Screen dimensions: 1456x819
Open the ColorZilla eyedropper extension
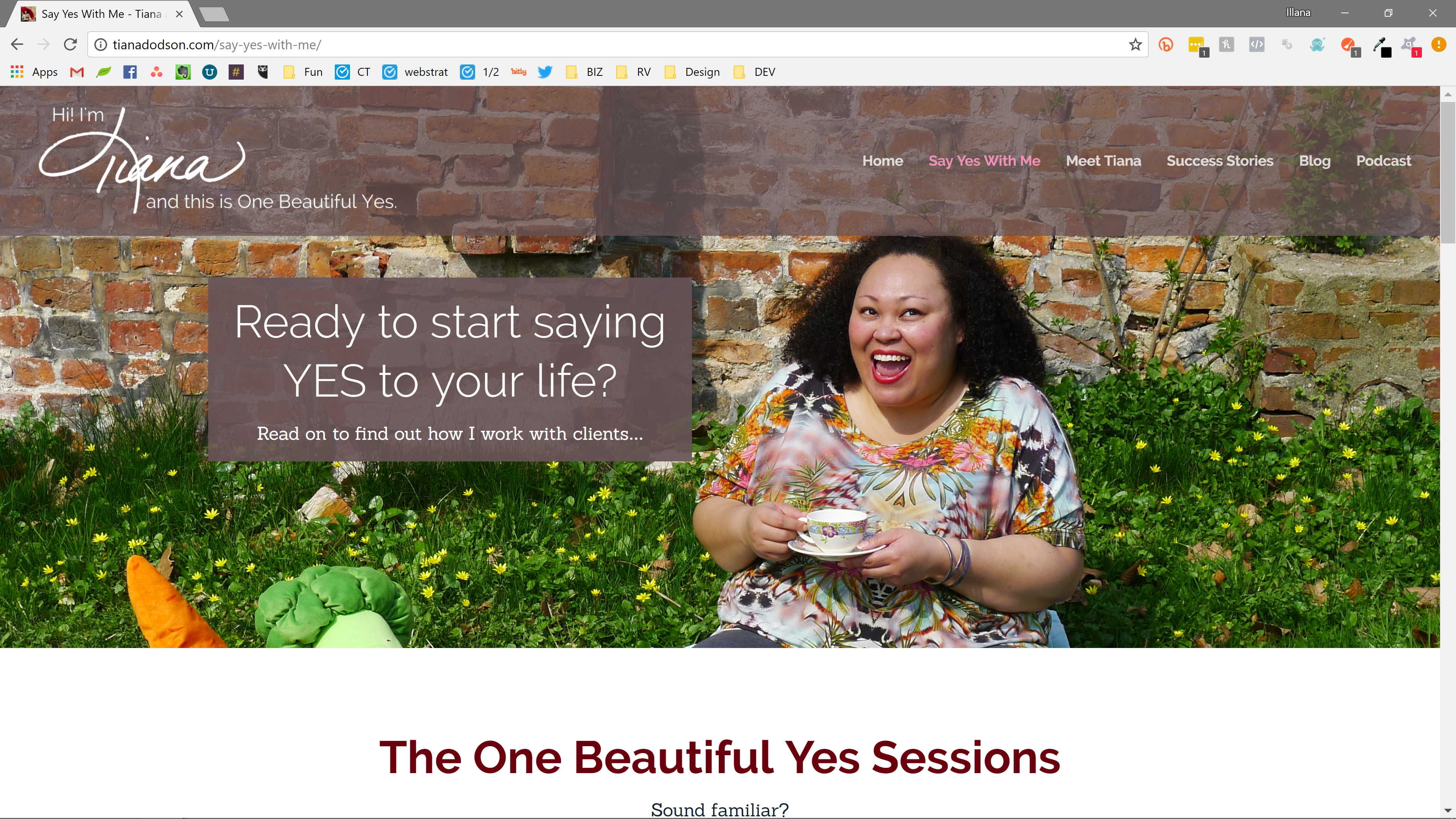click(1380, 45)
